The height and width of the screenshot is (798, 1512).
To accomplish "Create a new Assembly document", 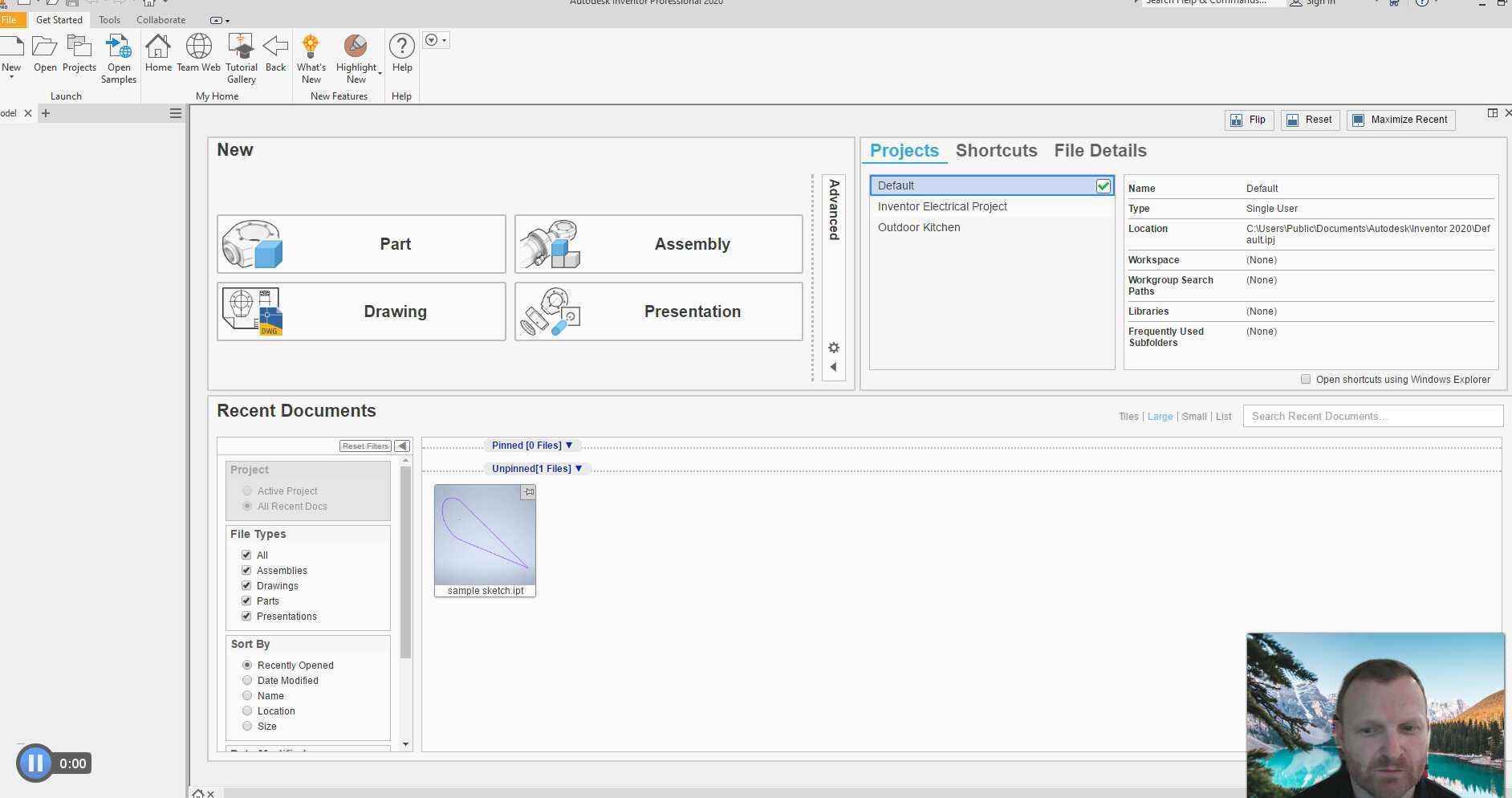I will coord(658,244).
